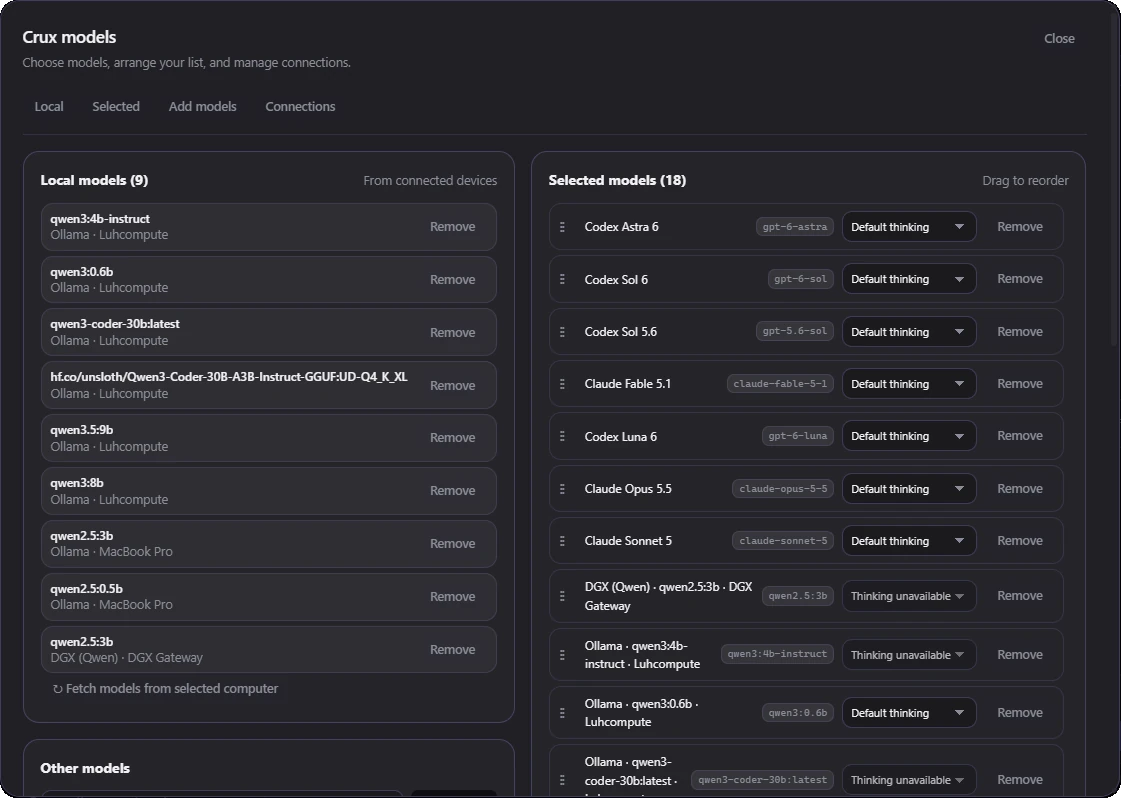Click the drag handle beside Claude Sonnet 5
The height and width of the screenshot is (798, 1121).
[x=562, y=541]
